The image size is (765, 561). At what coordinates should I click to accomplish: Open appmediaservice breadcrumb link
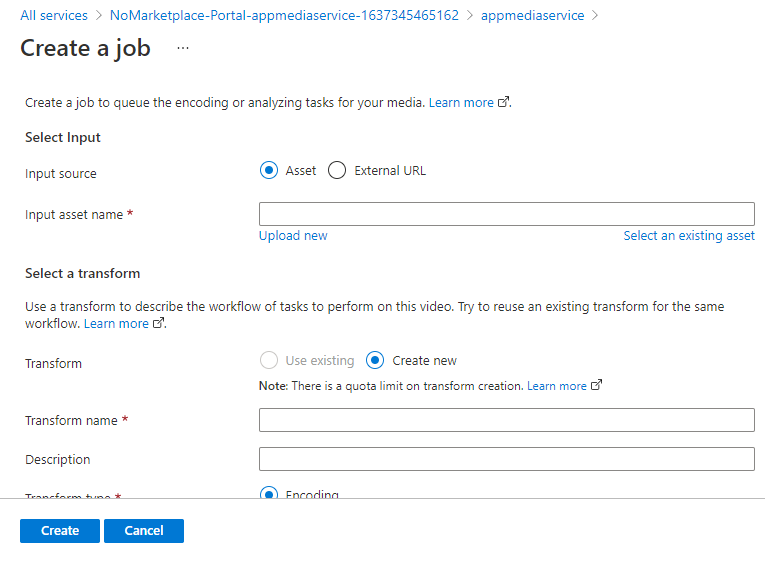tap(532, 16)
